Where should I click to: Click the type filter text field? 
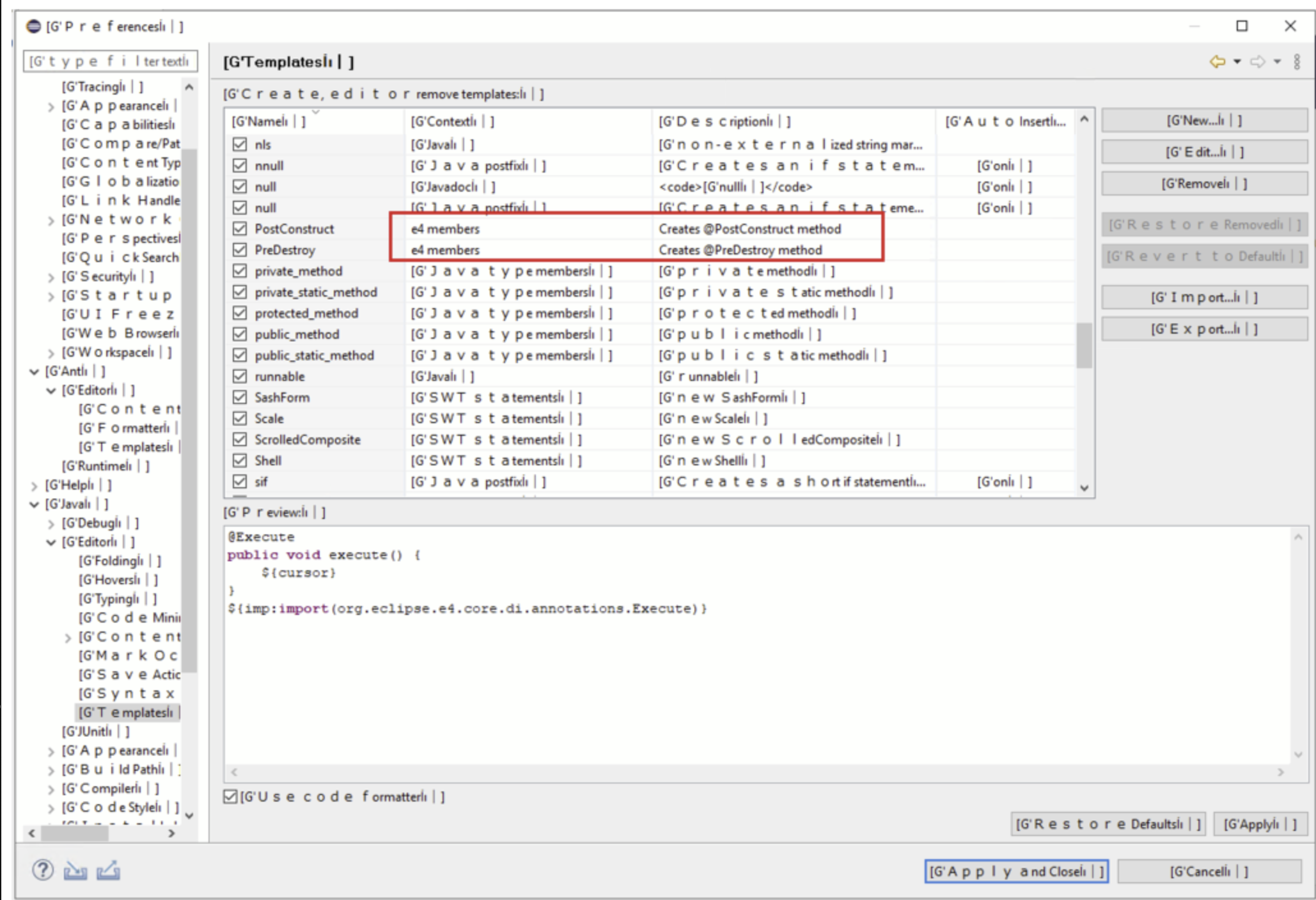110,61
